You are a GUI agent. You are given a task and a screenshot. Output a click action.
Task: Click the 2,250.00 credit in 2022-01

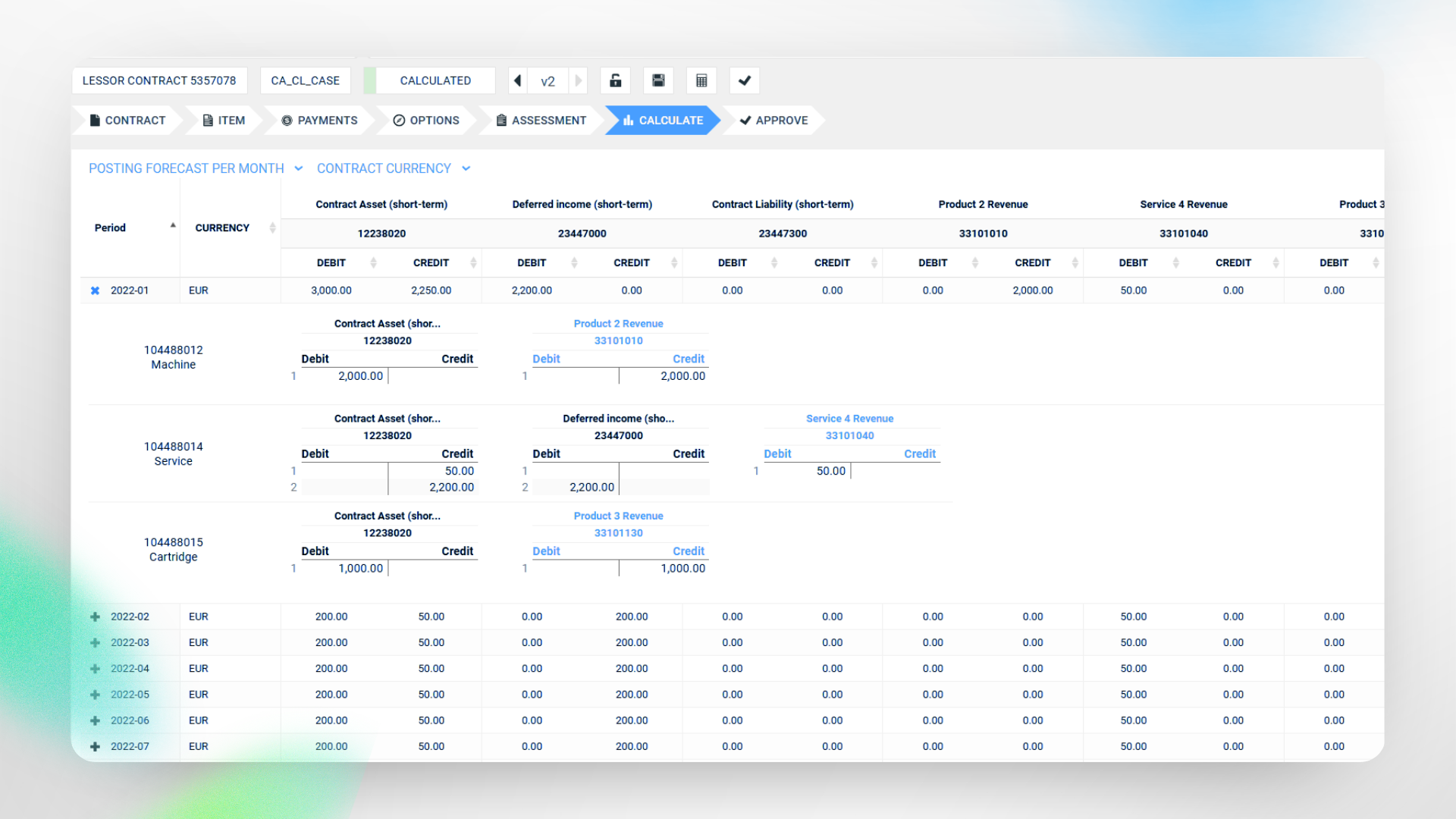pos(431,290)
